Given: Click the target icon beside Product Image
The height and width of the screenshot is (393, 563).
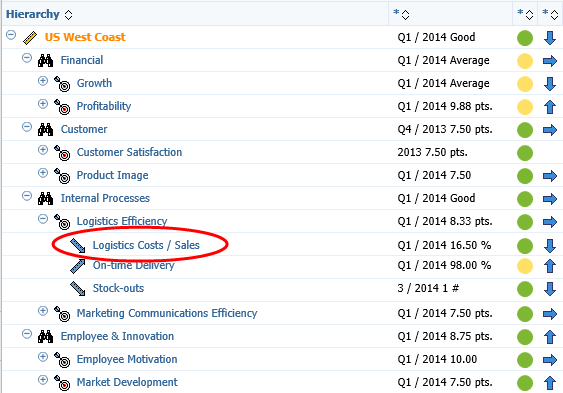Looking at the screenshot, I should point(62,176).
